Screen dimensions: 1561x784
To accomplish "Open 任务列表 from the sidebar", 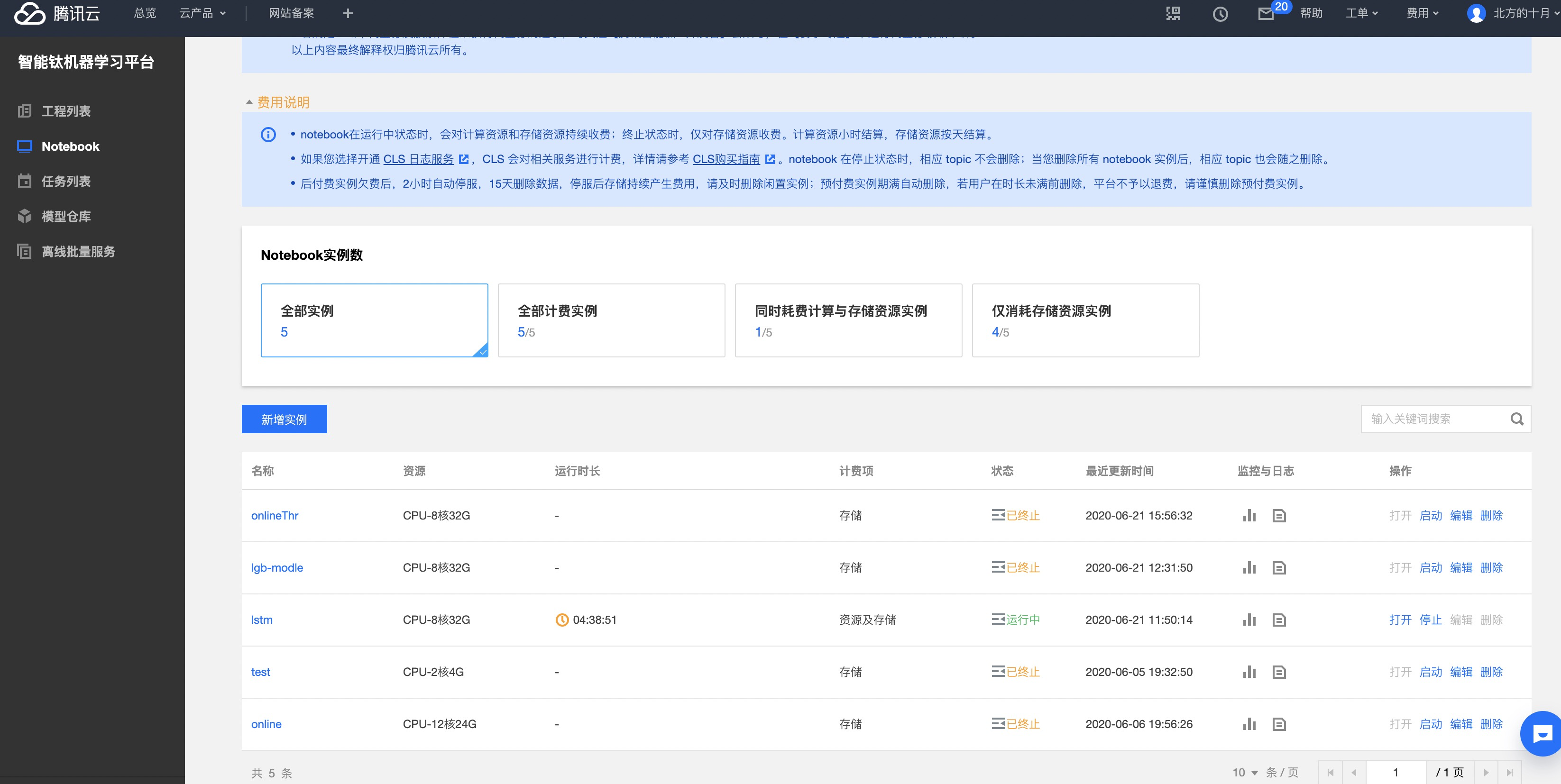I will [x=66, y=181].
